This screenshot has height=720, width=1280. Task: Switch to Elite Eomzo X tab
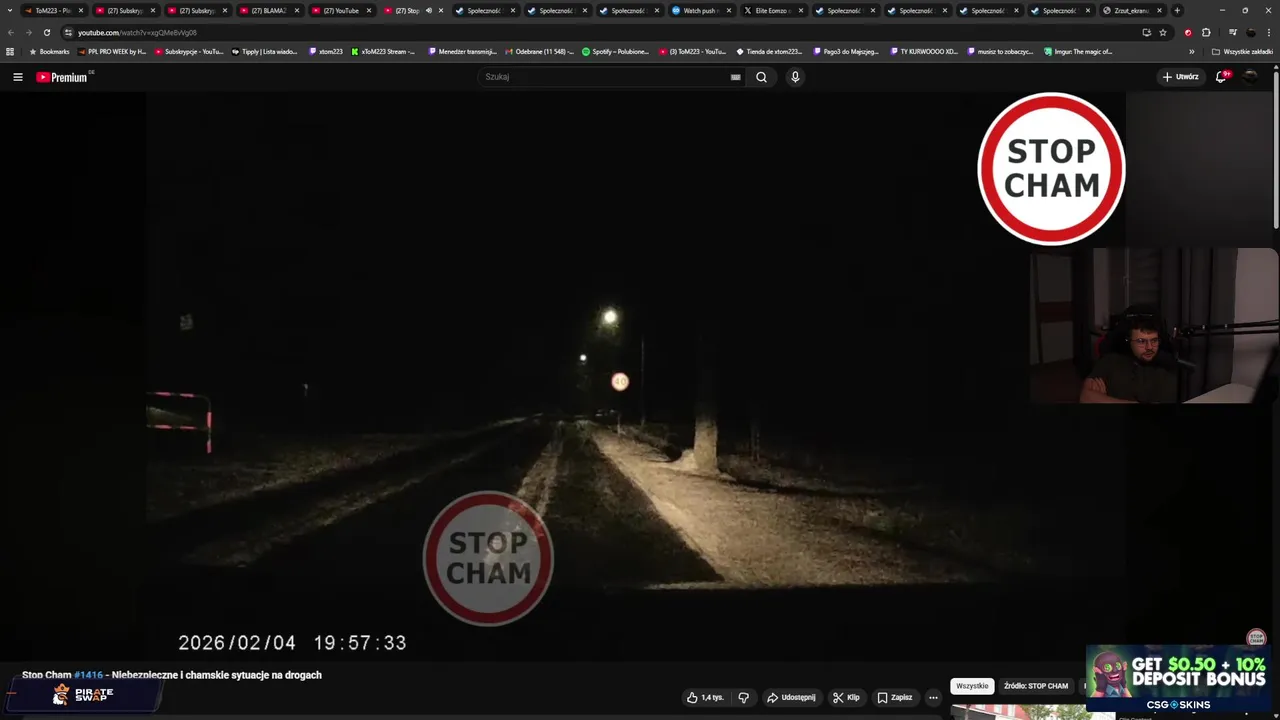tap(772, 10)
